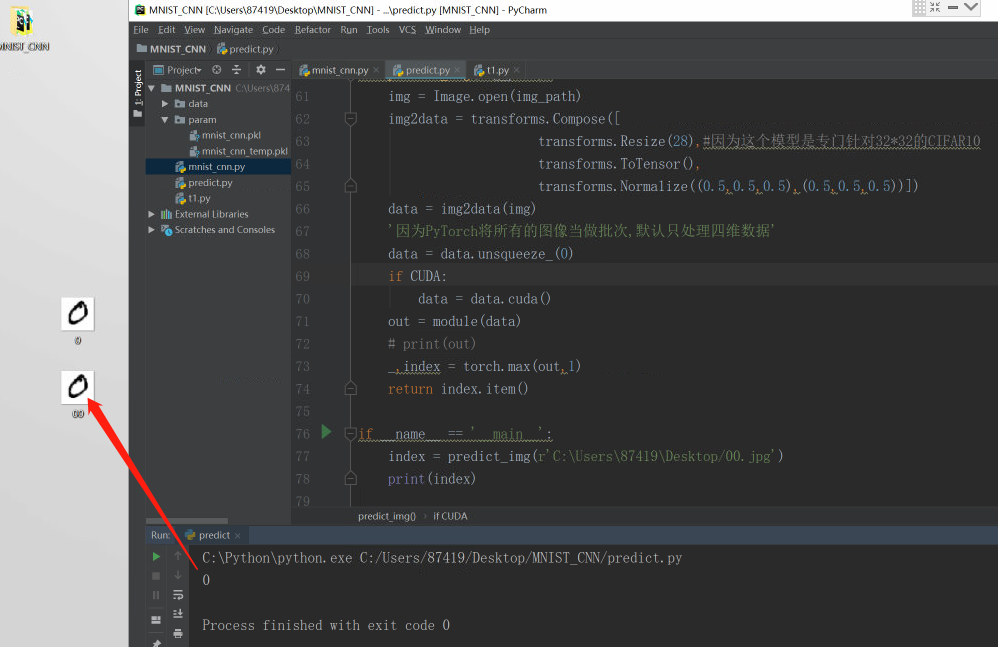This screenshot has height=647, width=998.
Task: Click the stop process button in Run panel
Action: click(x=157, y=576)
